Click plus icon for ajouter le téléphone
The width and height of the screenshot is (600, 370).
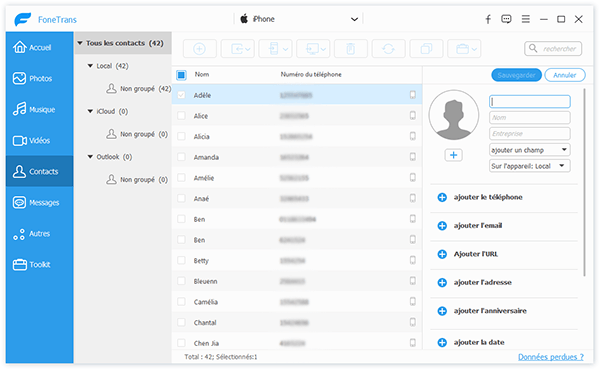[x=442, y=197]
